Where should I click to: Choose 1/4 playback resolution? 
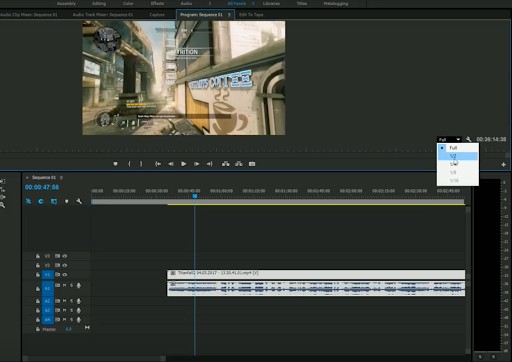click(458, 164)
